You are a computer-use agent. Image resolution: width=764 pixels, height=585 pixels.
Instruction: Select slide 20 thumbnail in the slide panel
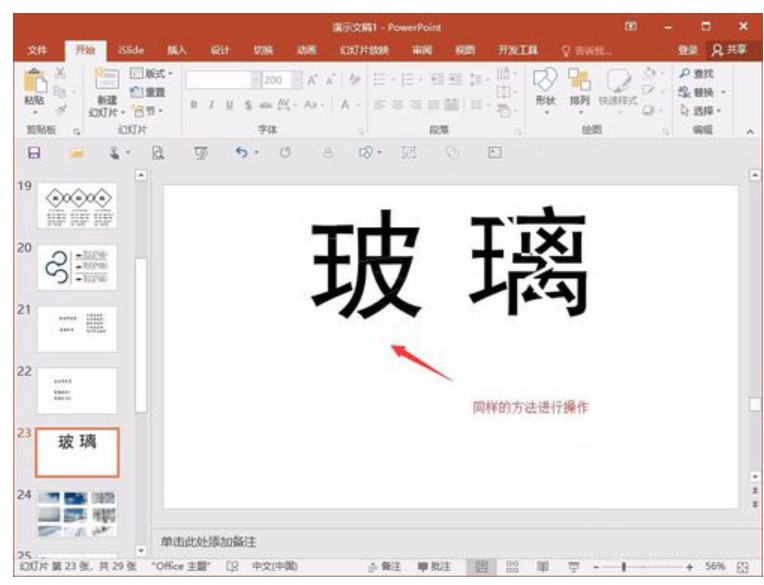77,267
